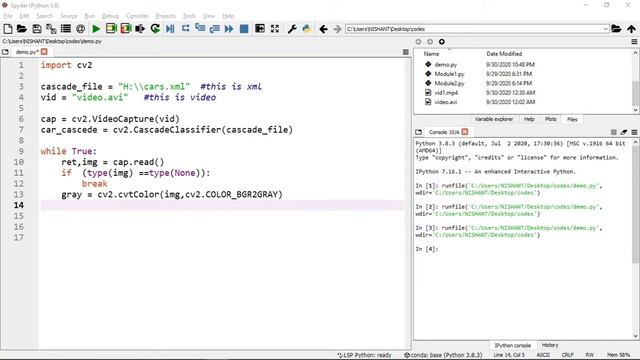Viewport: 640px width, 360px height.
Task: Open the File menu
Action: (8, 16)
